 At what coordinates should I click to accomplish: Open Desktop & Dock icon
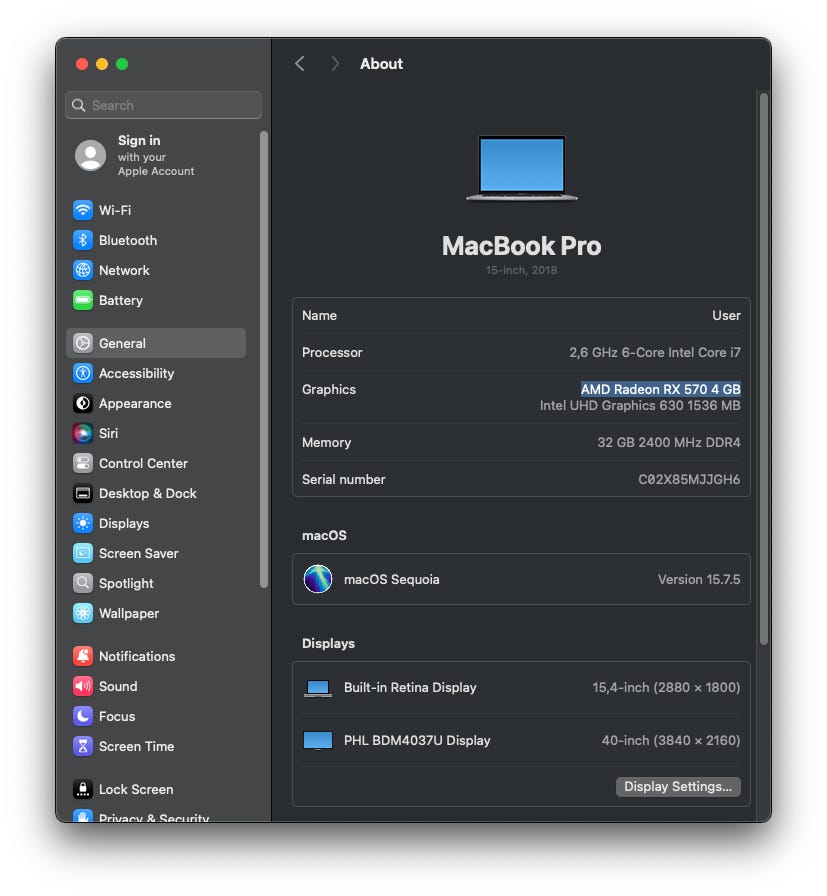click(x=83, y=494)
